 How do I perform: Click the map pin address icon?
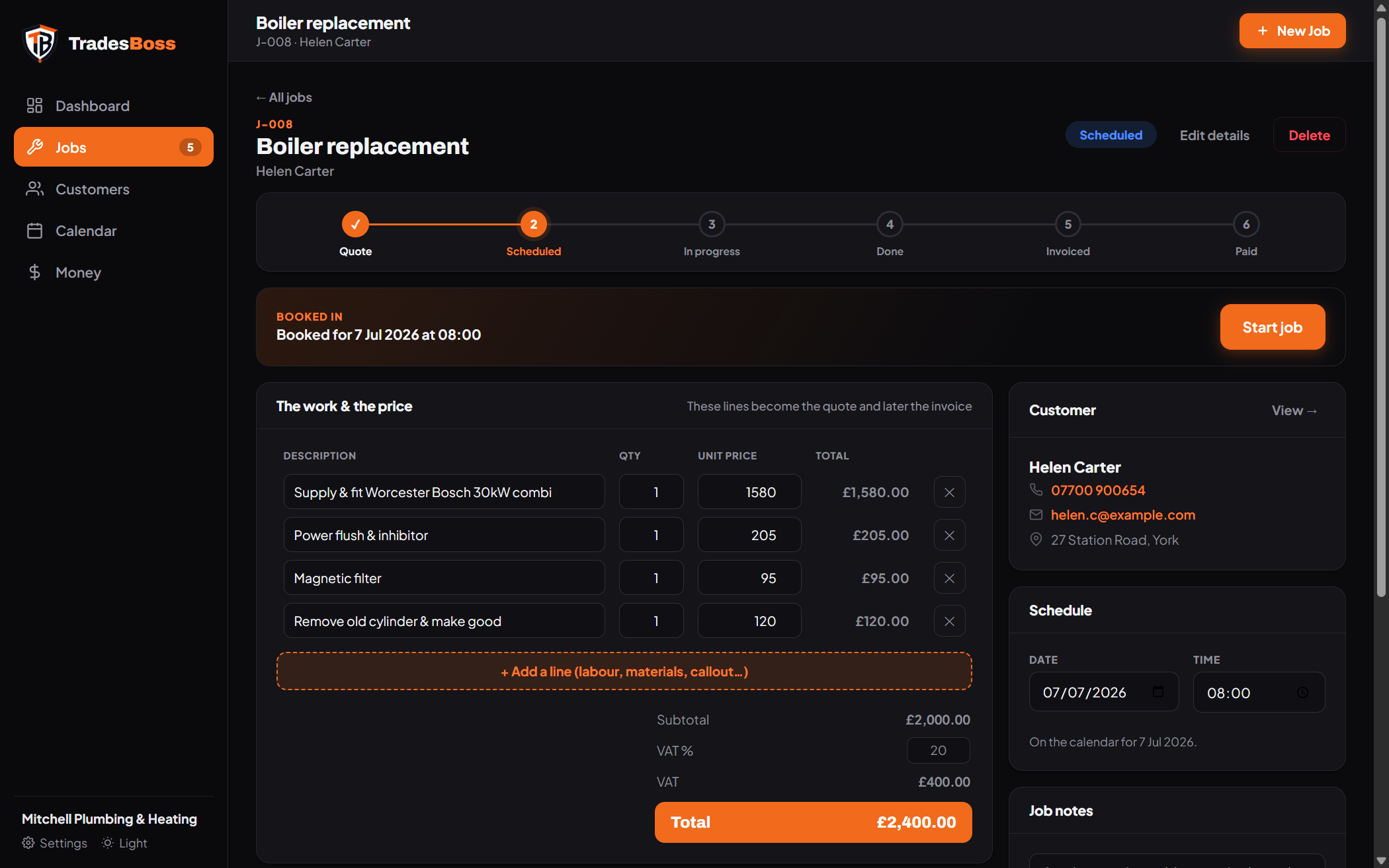[1036, 539]
